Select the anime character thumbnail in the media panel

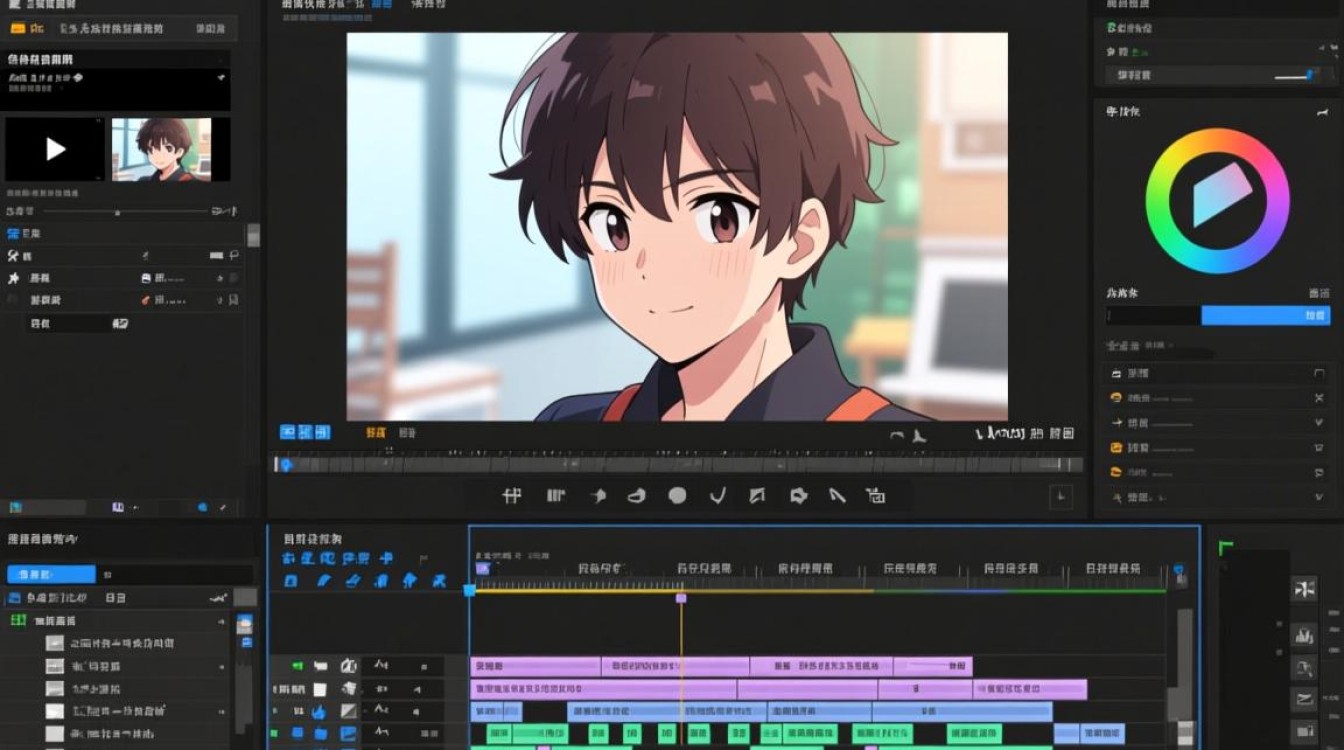pos(162,149)
